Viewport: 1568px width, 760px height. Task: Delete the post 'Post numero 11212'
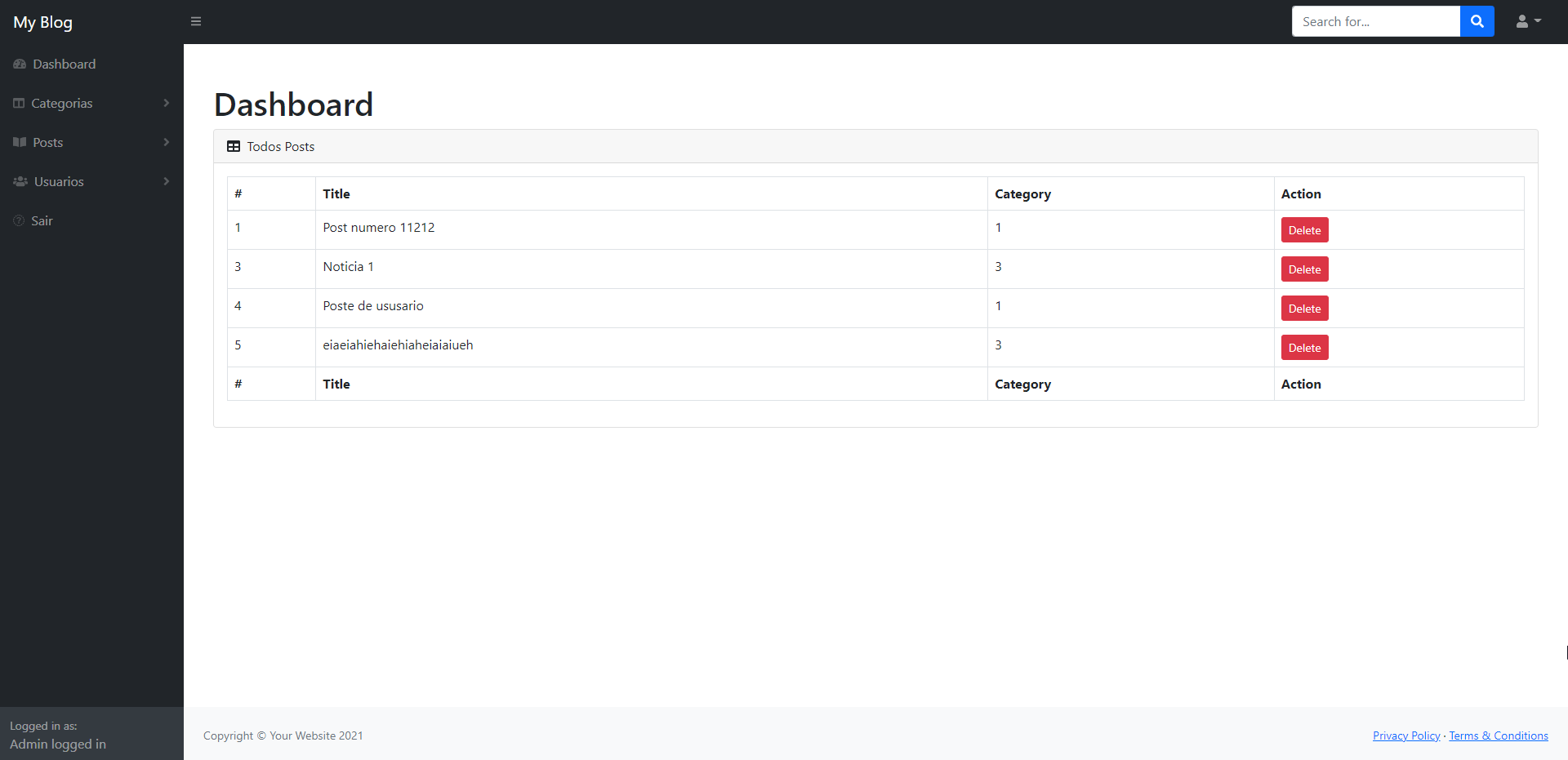(1304, 230)
